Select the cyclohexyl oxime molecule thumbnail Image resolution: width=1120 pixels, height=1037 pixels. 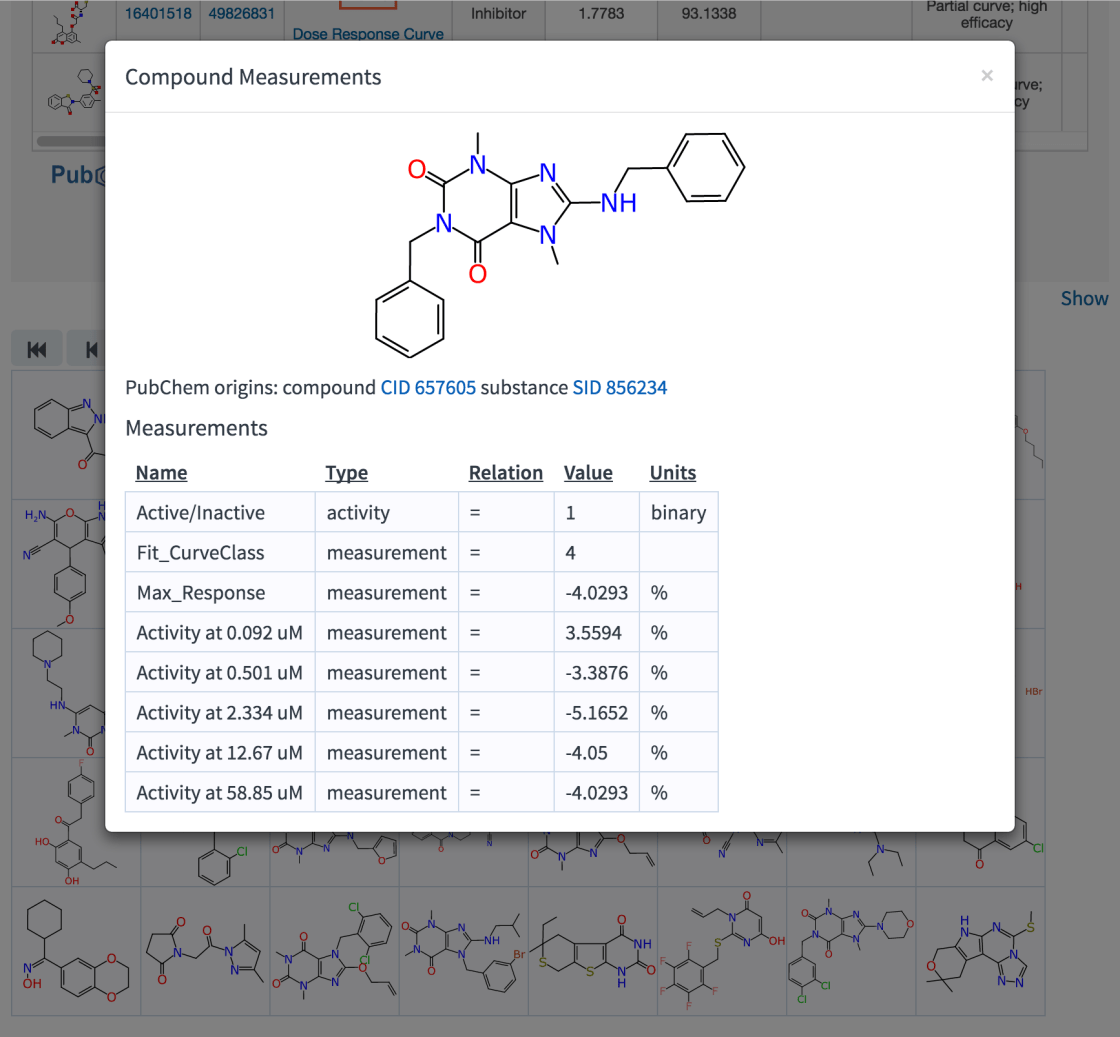[x=76, y=950]
